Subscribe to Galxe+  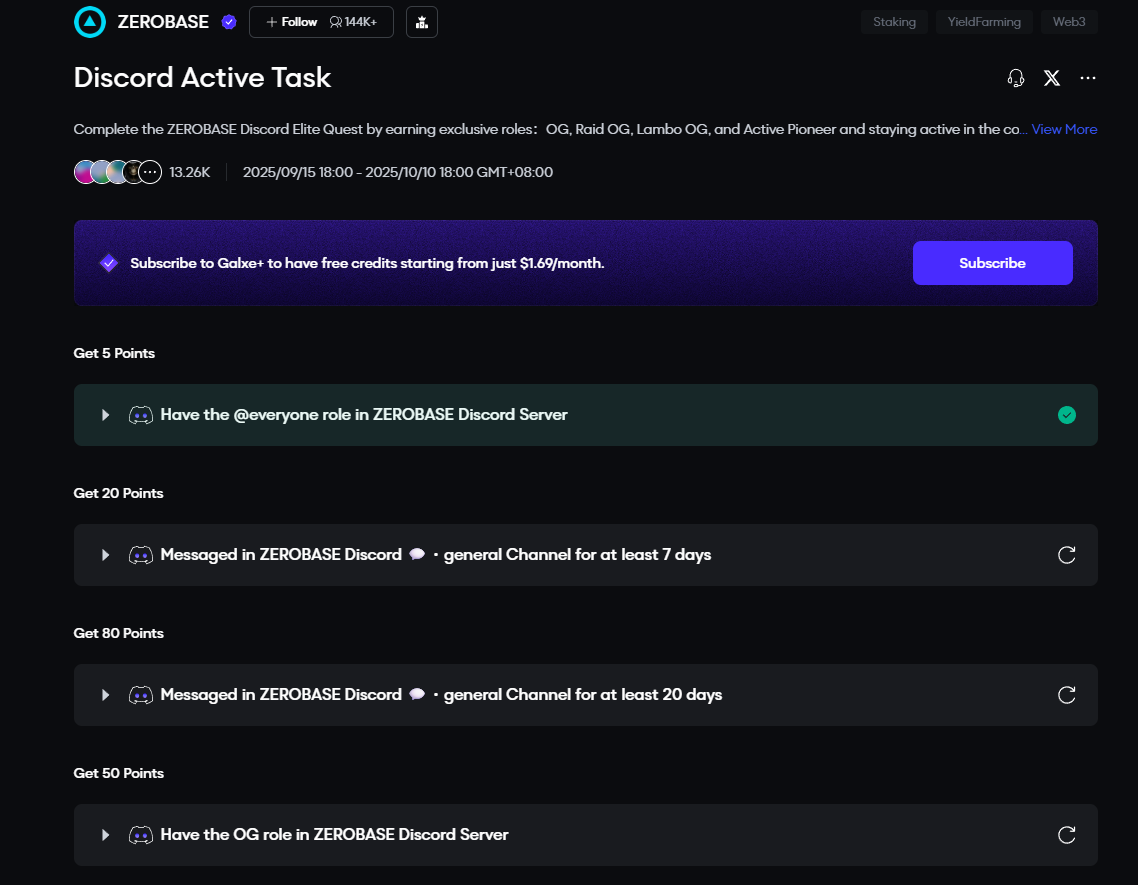(x=992, y=262)
